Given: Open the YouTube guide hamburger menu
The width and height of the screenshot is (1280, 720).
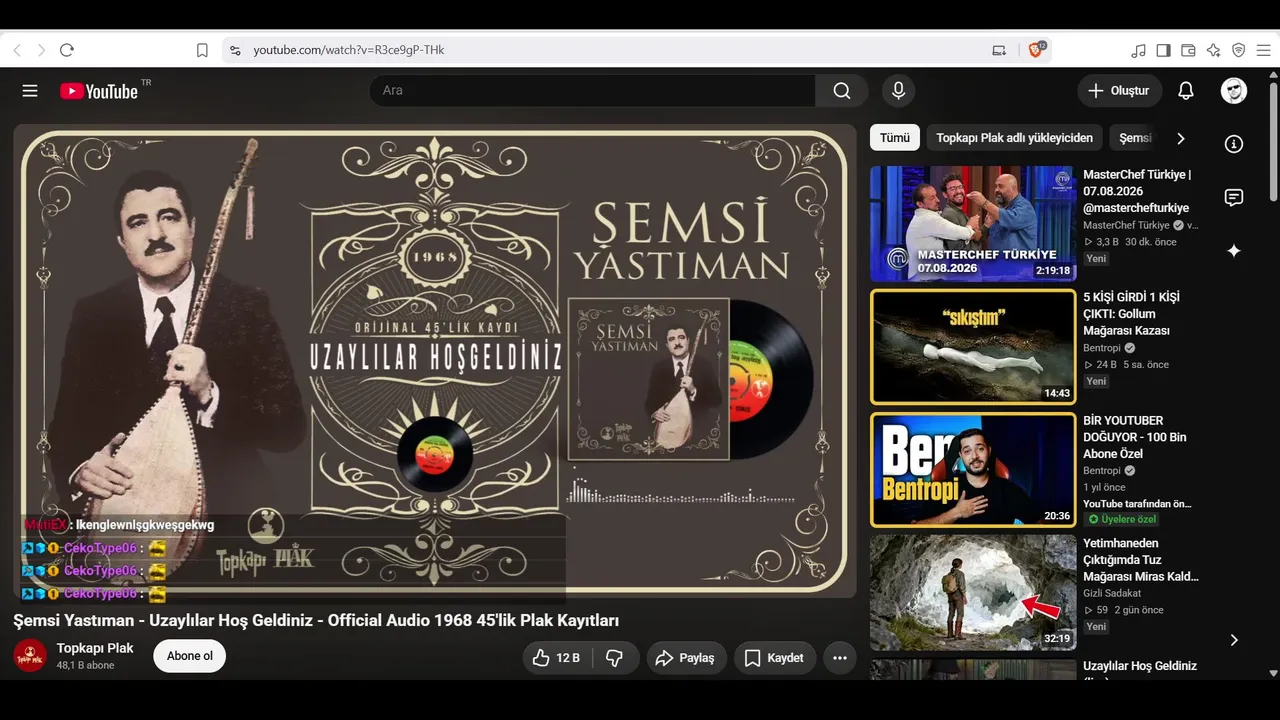Looking at the screenshot, I should pos(30,91).
